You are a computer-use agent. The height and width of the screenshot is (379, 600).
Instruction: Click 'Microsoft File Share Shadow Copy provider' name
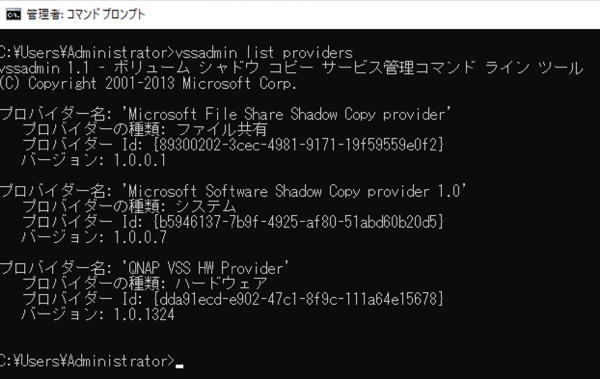pyautogui.click(x=286, y=114)
